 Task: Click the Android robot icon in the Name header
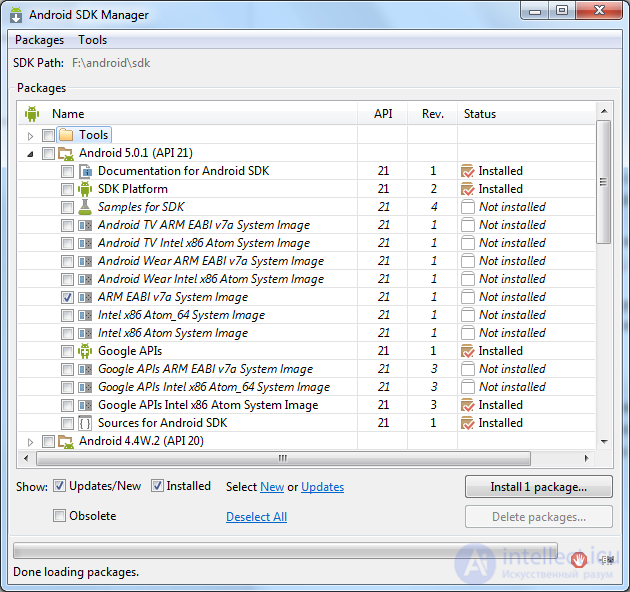(32, 114)
